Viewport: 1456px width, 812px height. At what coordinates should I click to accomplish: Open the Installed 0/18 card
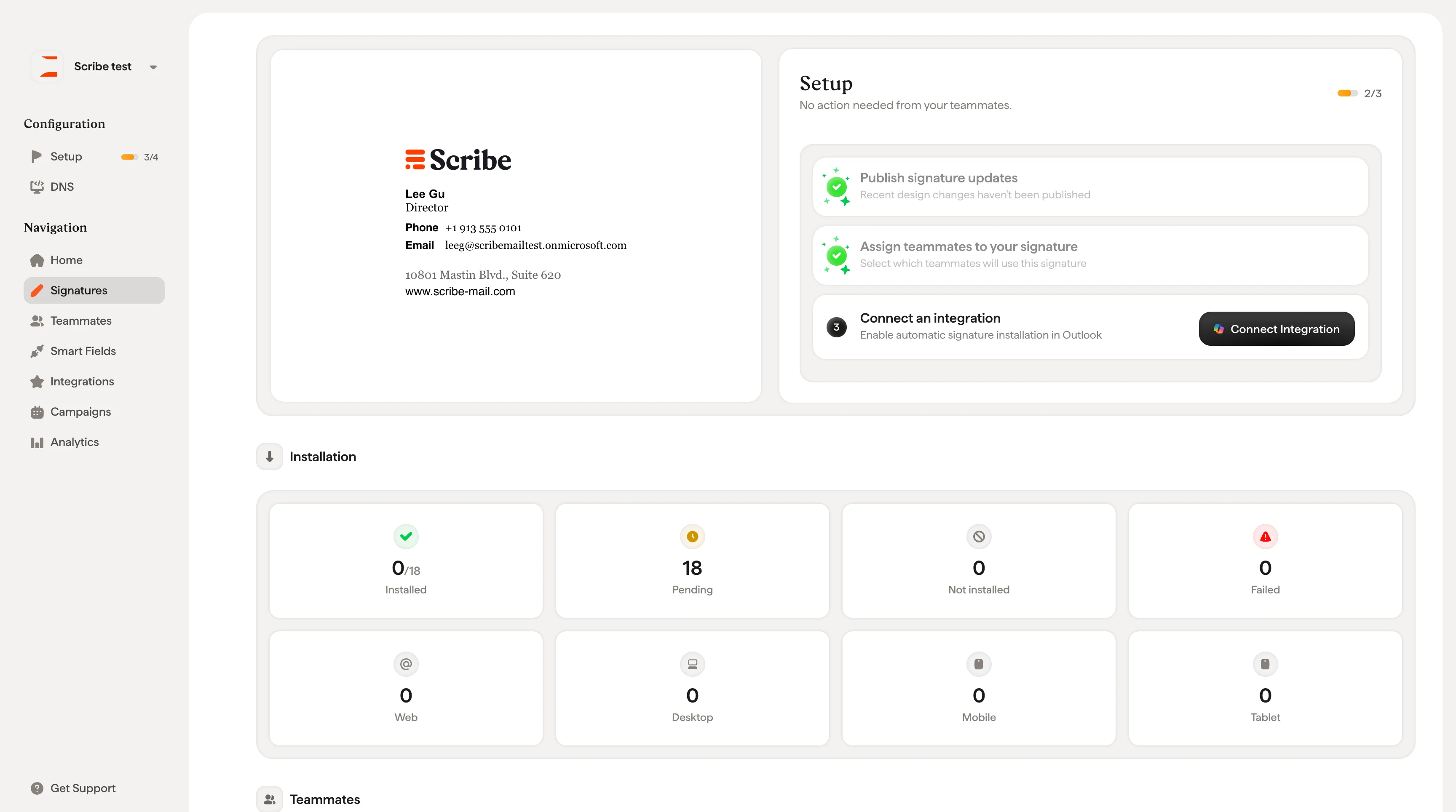[406, 561]
